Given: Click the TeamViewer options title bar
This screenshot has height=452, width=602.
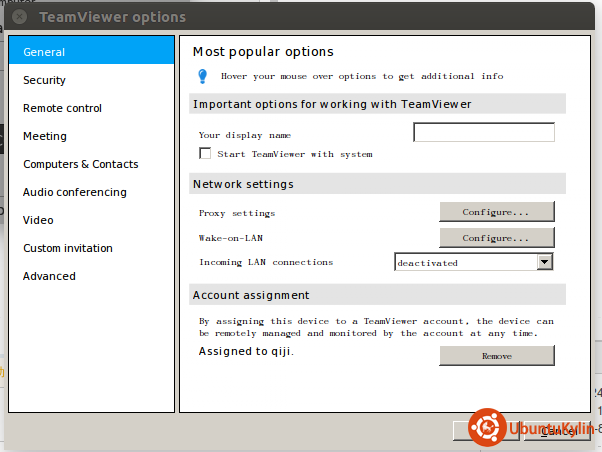Looking at the screenshot, I should click(300, 17).
